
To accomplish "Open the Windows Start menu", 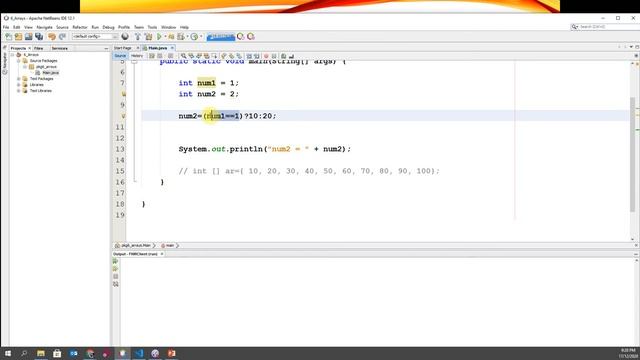I will point(8,353).
